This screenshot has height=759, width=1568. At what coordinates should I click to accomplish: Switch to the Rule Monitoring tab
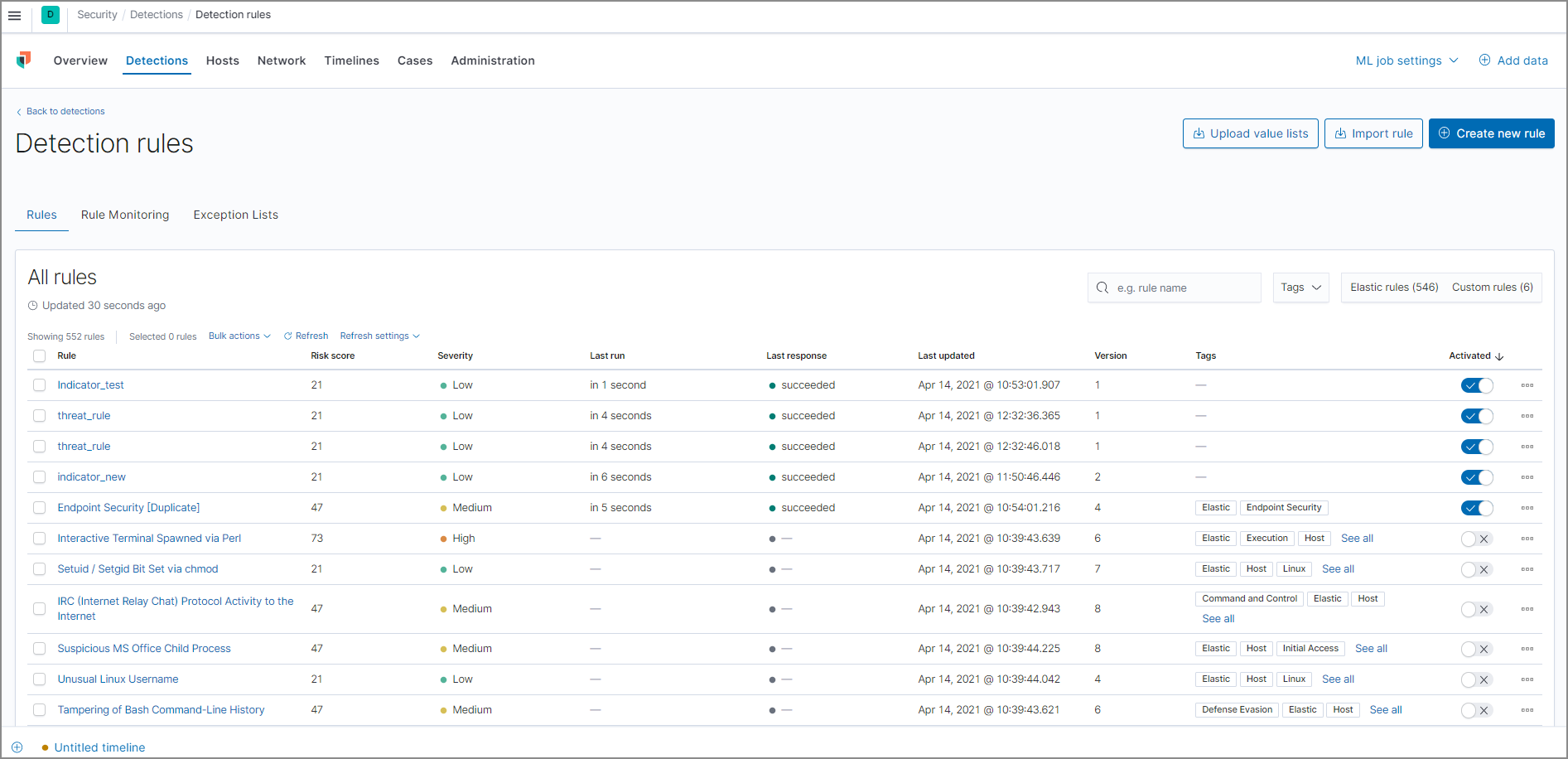click(x=125, y=215)
